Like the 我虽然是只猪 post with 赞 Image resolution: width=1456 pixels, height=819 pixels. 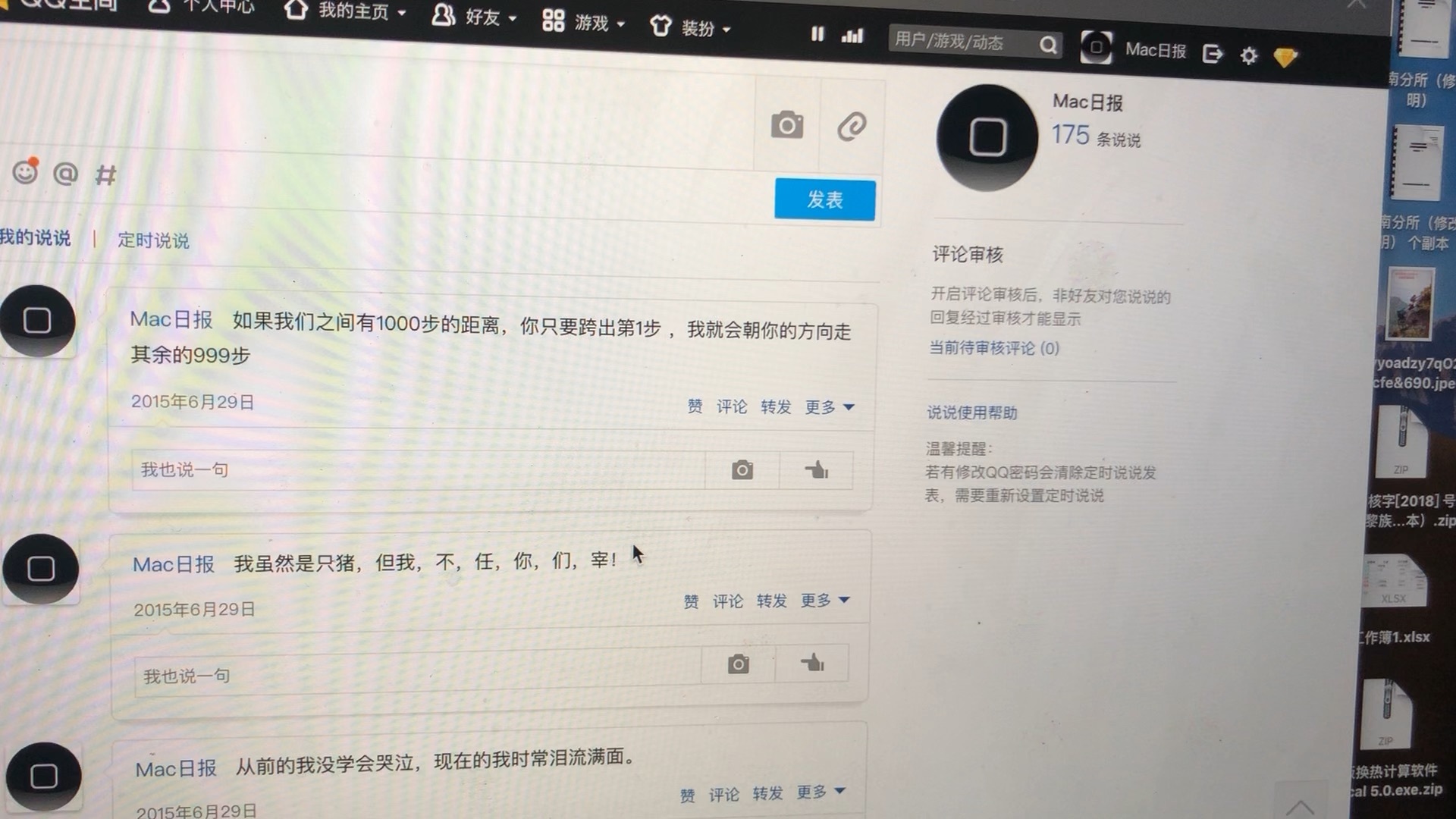point(691,601)
